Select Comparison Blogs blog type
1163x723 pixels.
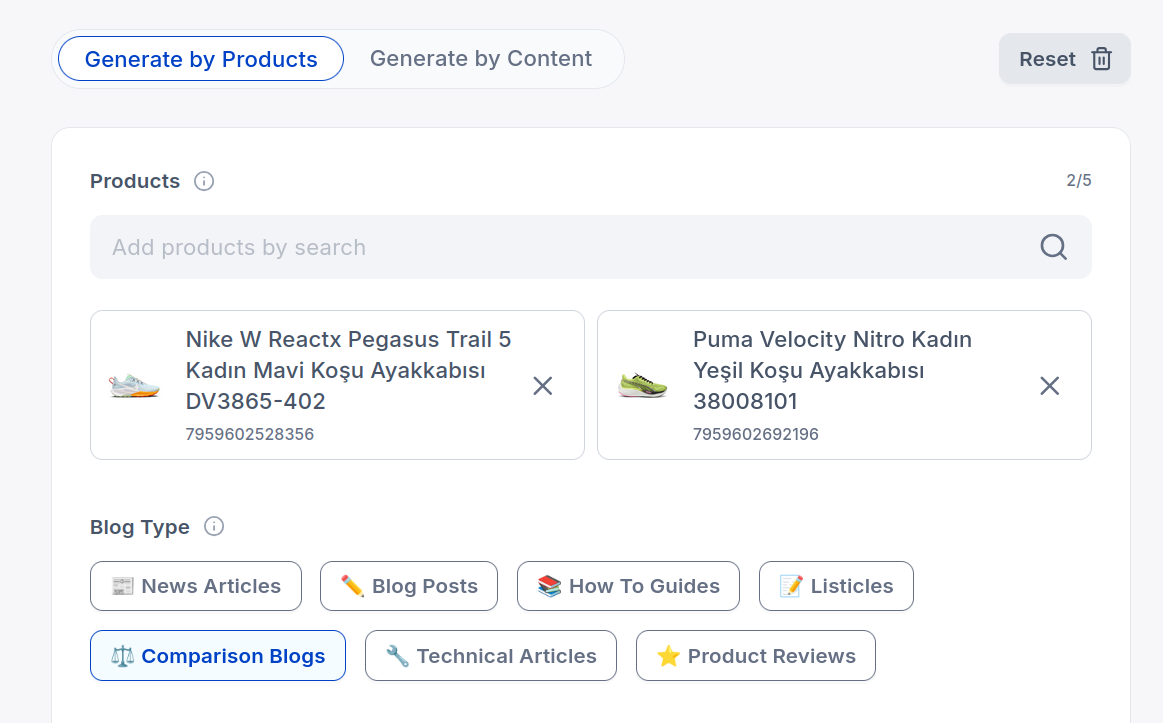[x=218, y=656]
